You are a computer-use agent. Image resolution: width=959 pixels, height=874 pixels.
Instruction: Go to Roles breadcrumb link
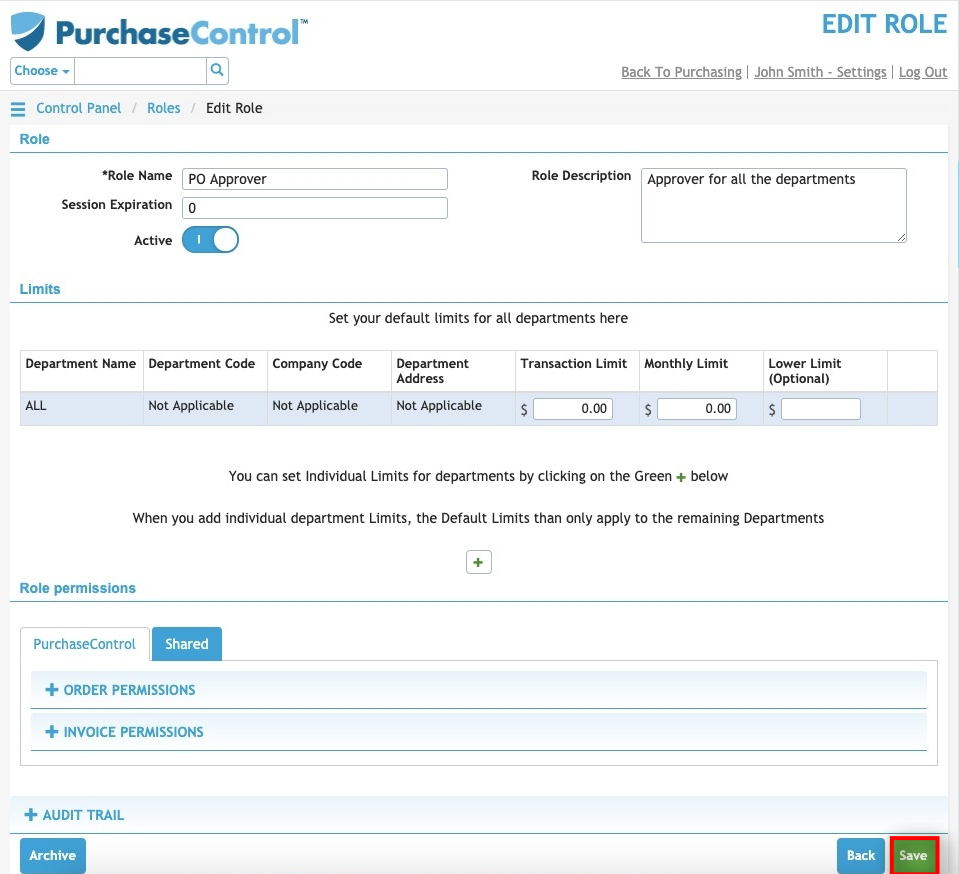point(163,108)
